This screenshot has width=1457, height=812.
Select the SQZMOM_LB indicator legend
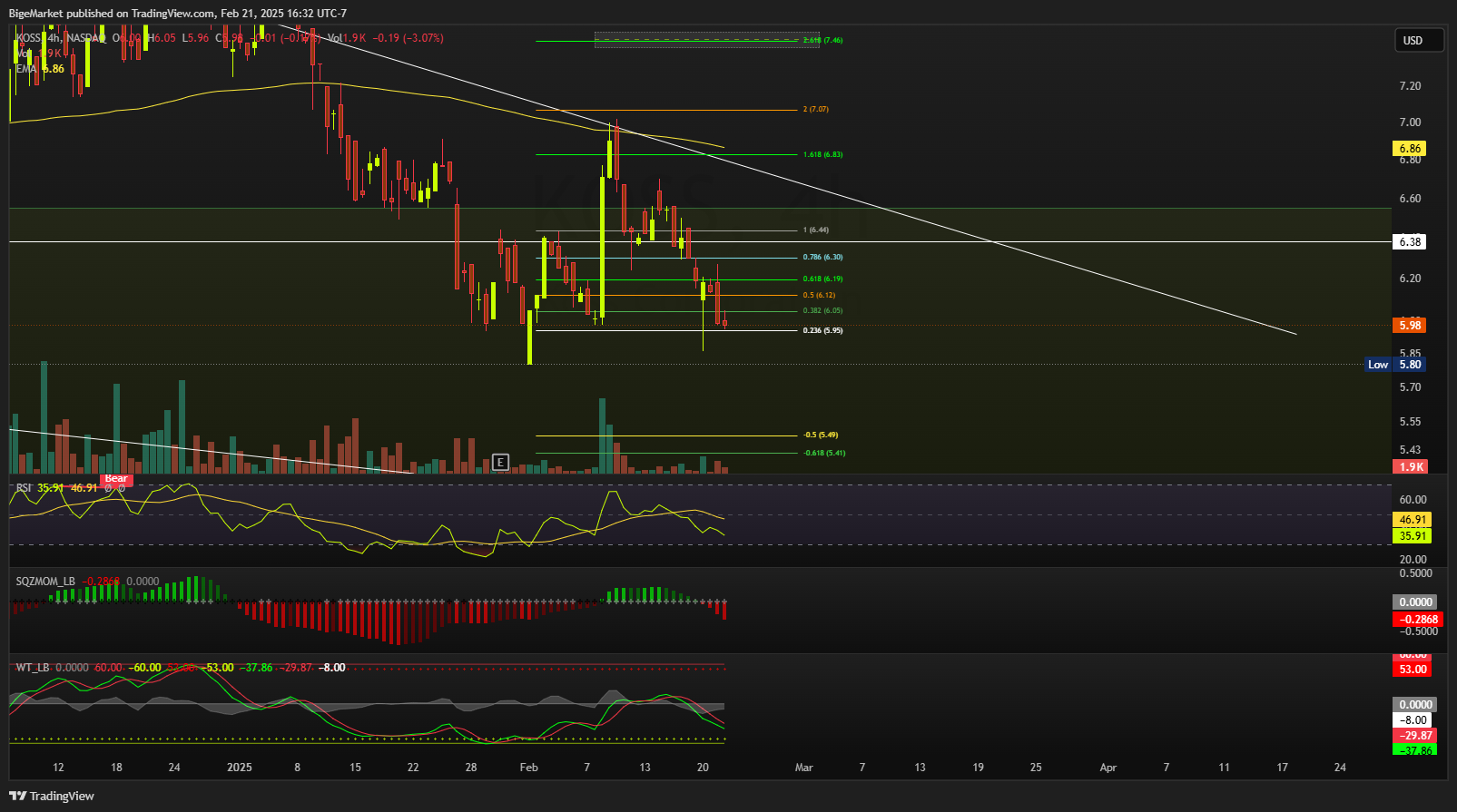coord(87,581)
